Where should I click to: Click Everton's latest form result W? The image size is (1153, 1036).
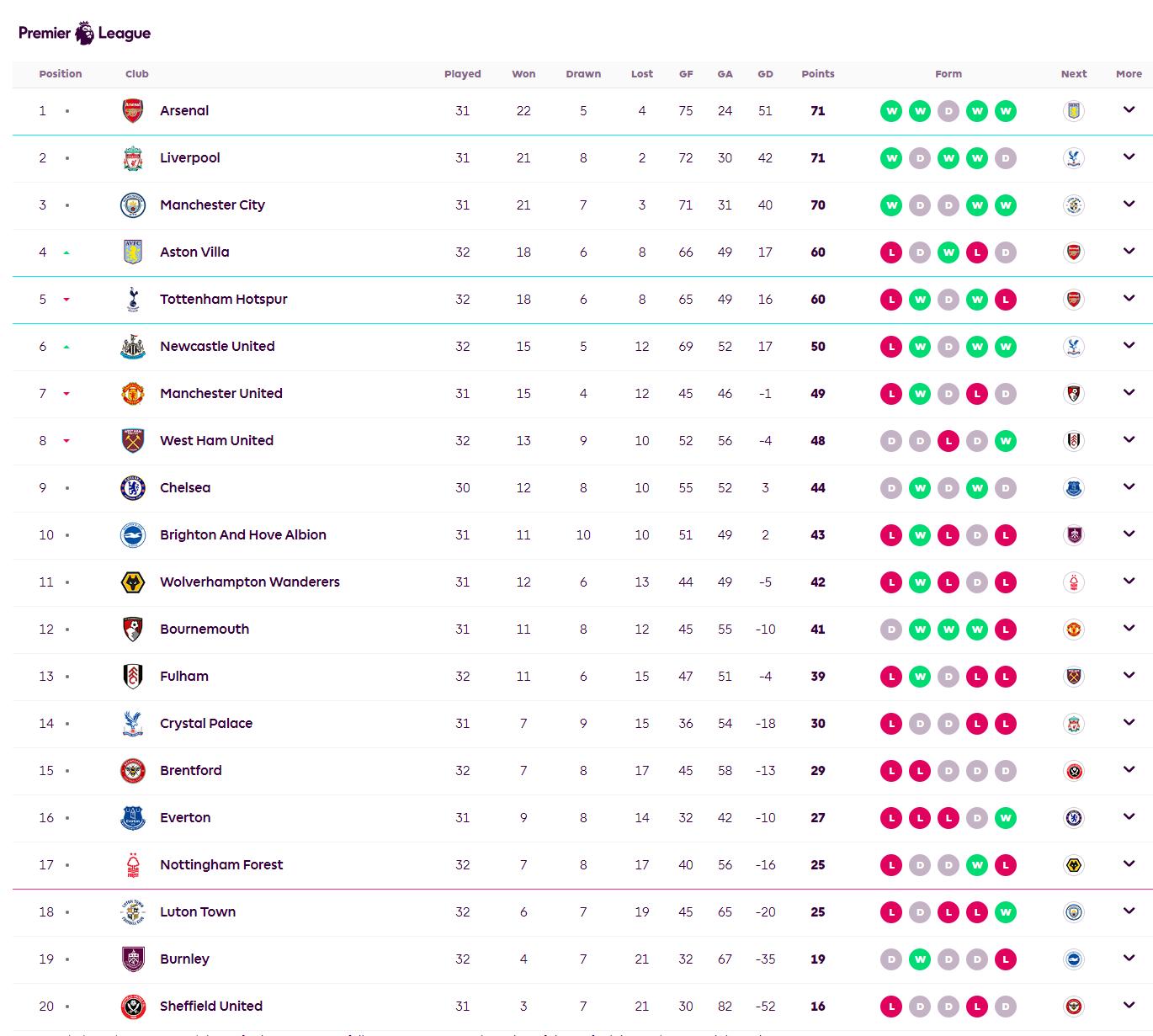tap(1006, 818)
